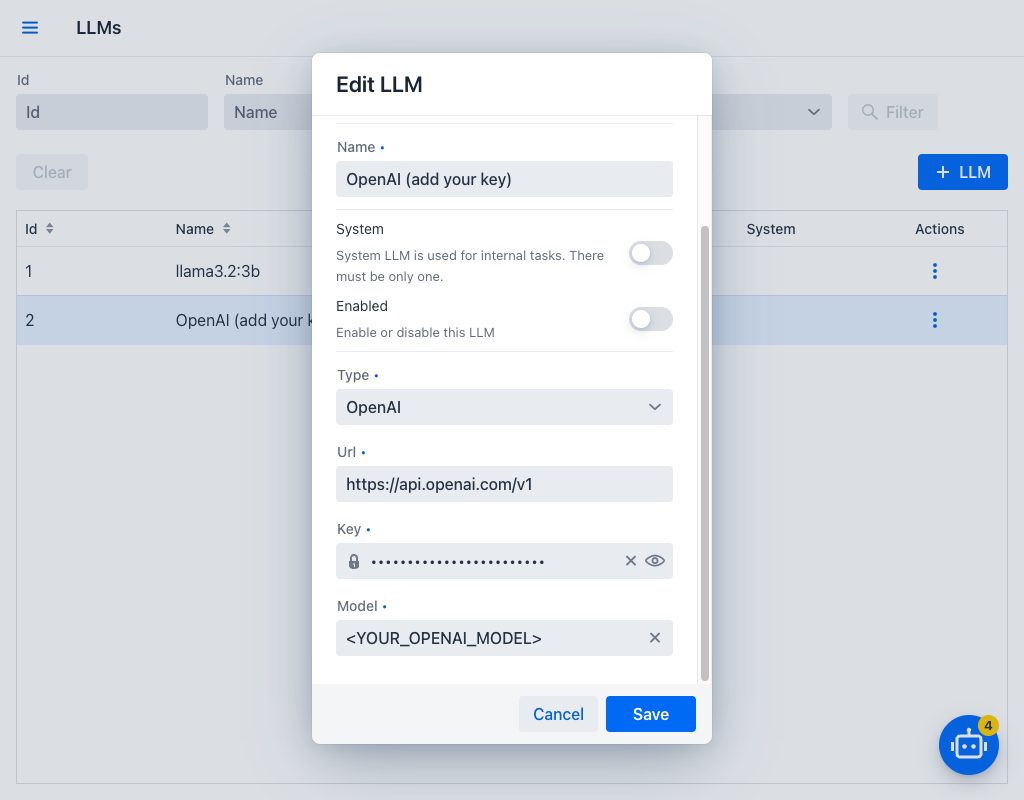Enable this LLM with the Enabled switch
The height and width of the screenshot is (800, 1024).
650,319
